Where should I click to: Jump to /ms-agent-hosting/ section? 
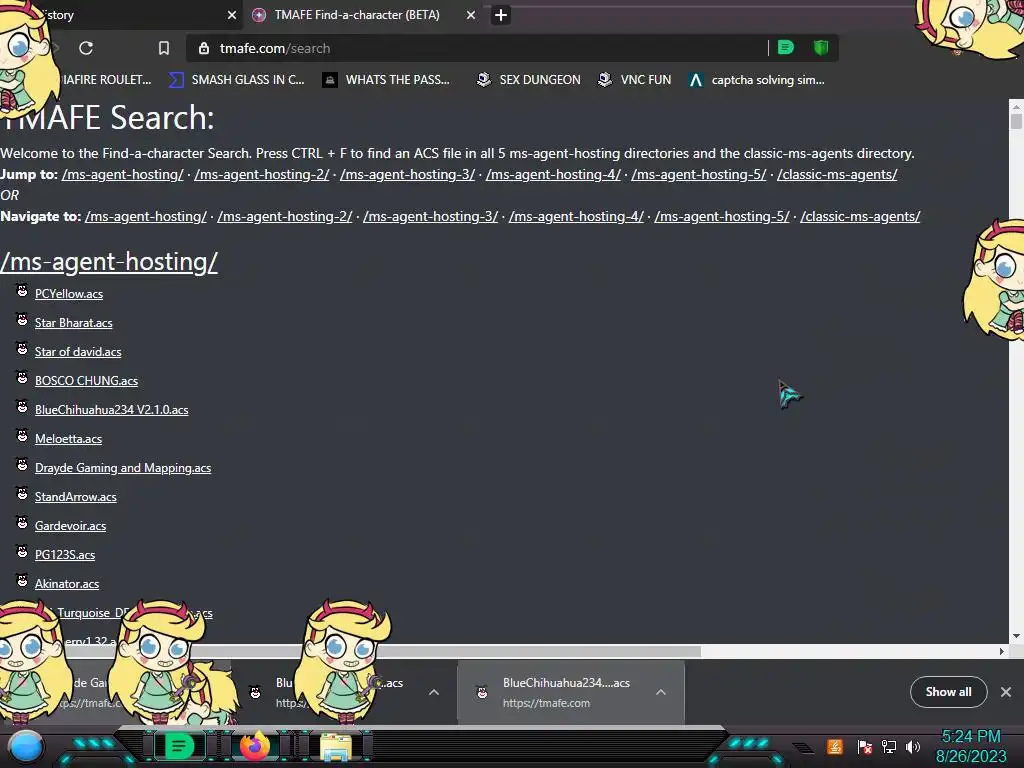123,174
